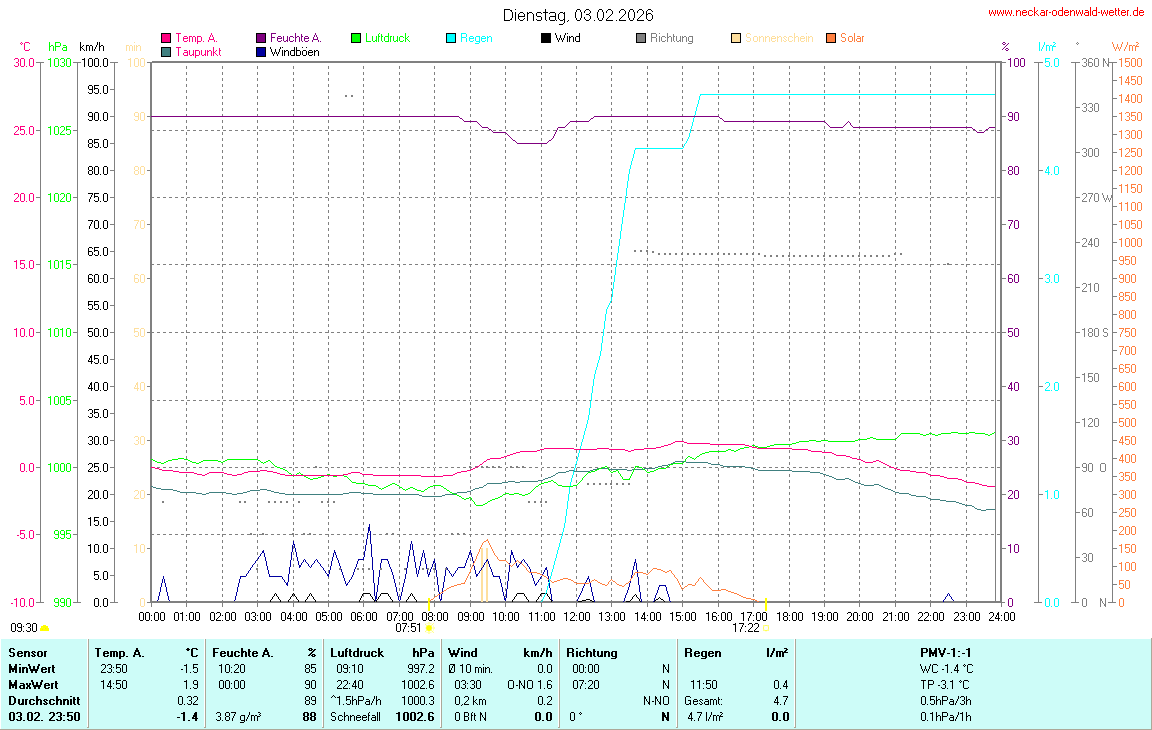
Task: Select the cyan Regen legend marker
Action: pyautogui.click(x=451, y=38)
